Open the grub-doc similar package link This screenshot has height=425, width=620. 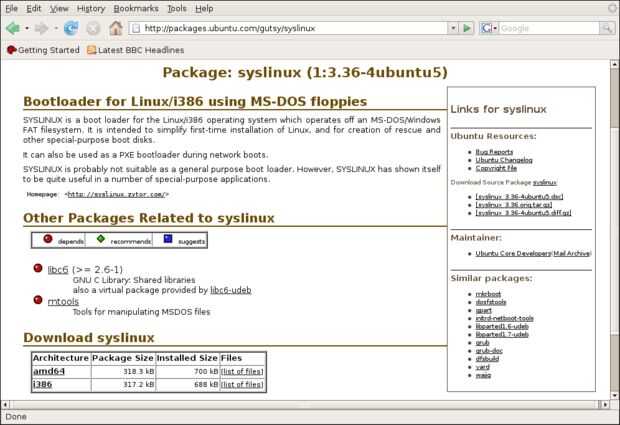pyautogui.click(x=489, y=351)
